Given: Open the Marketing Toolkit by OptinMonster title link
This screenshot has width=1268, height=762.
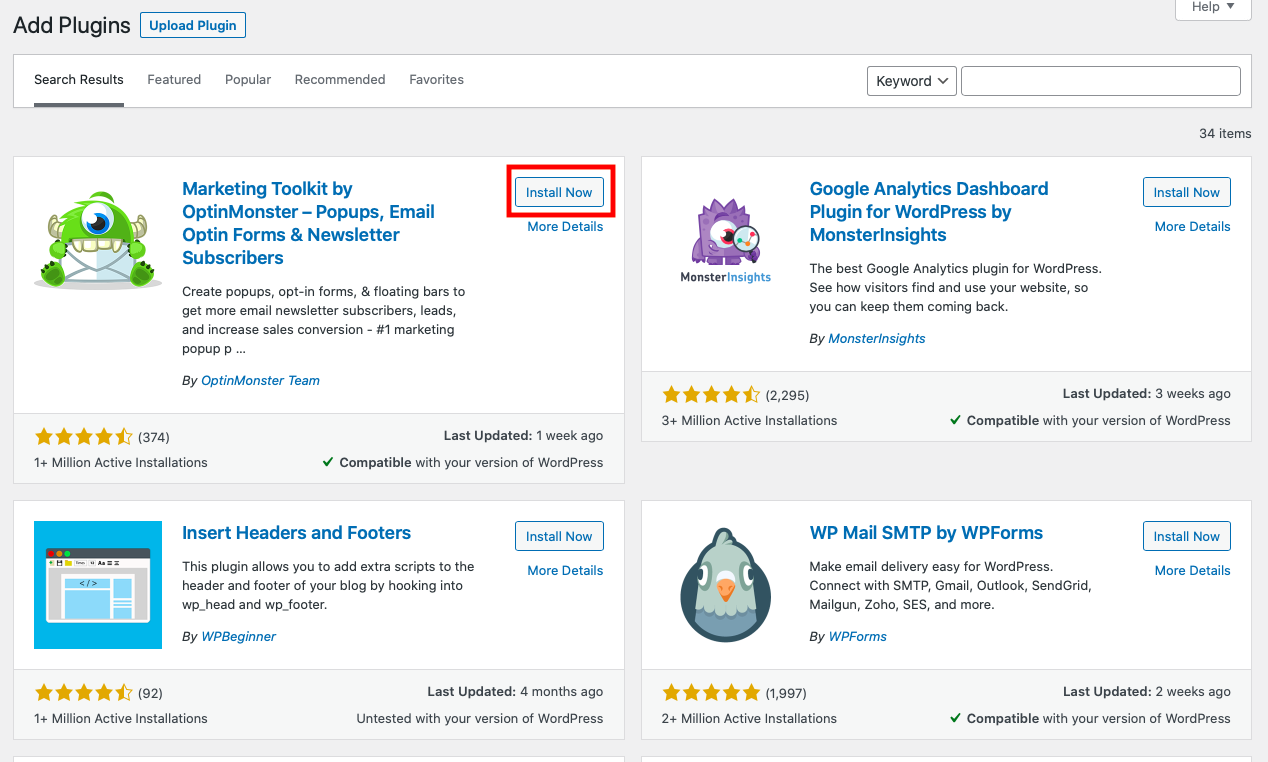Looking at the screenshot, I should (308, 223).
